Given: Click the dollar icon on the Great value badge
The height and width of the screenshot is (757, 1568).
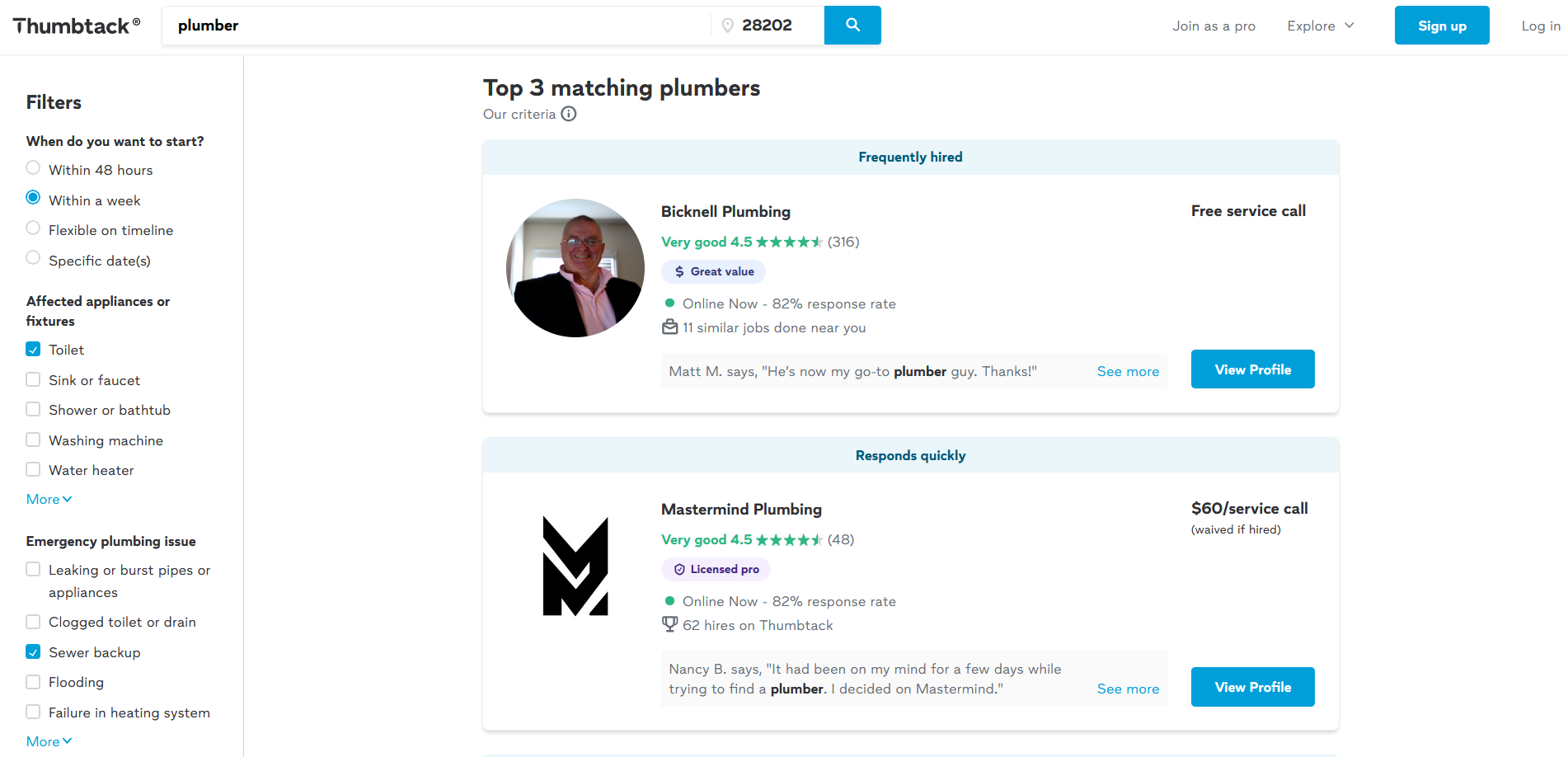Looking at the screenshot, I should point(679,271).
